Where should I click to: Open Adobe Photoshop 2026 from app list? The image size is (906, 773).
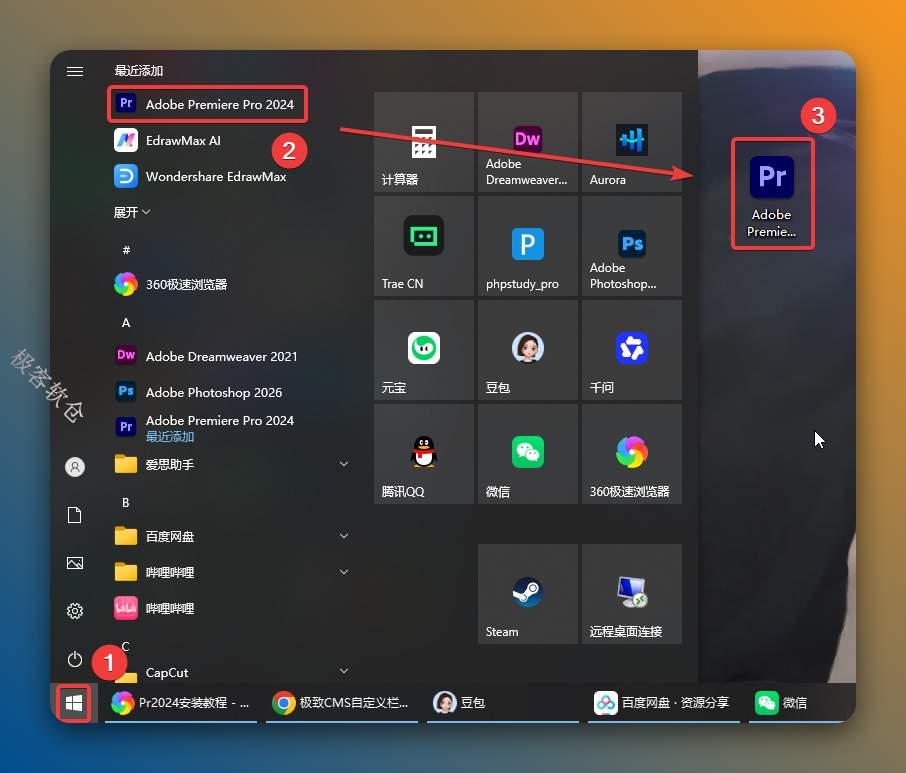(231, 392)
